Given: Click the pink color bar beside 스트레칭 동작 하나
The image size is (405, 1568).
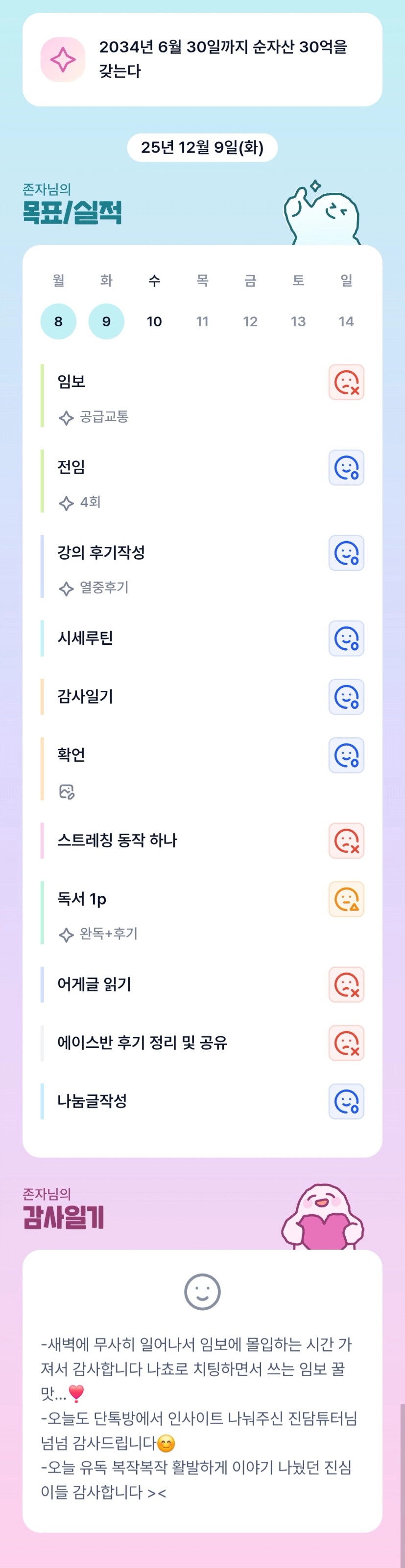Looking at the screenshot, I should [x=42, y=841].
